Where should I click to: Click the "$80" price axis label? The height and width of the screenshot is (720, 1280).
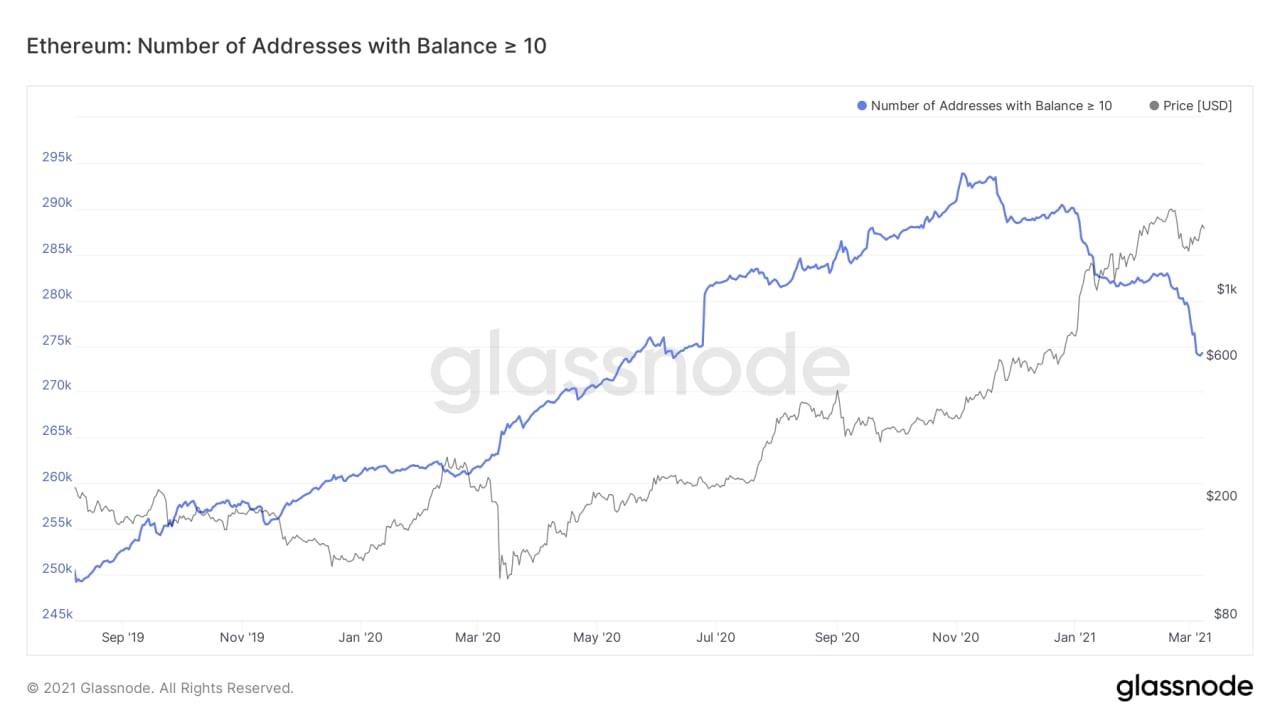(1224, 614)
